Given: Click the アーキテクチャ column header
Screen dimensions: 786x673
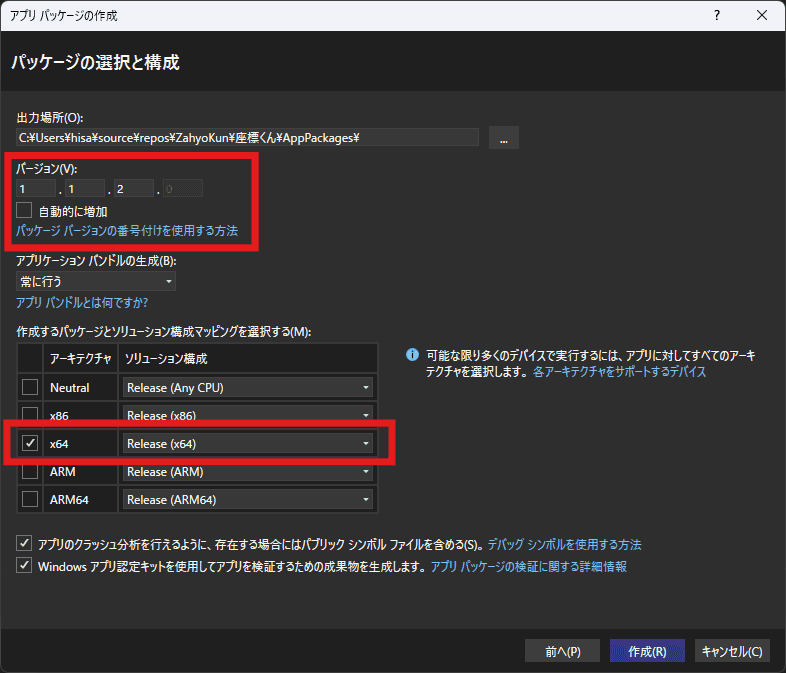Looking at the screenshot, I should tap(80, 358).
